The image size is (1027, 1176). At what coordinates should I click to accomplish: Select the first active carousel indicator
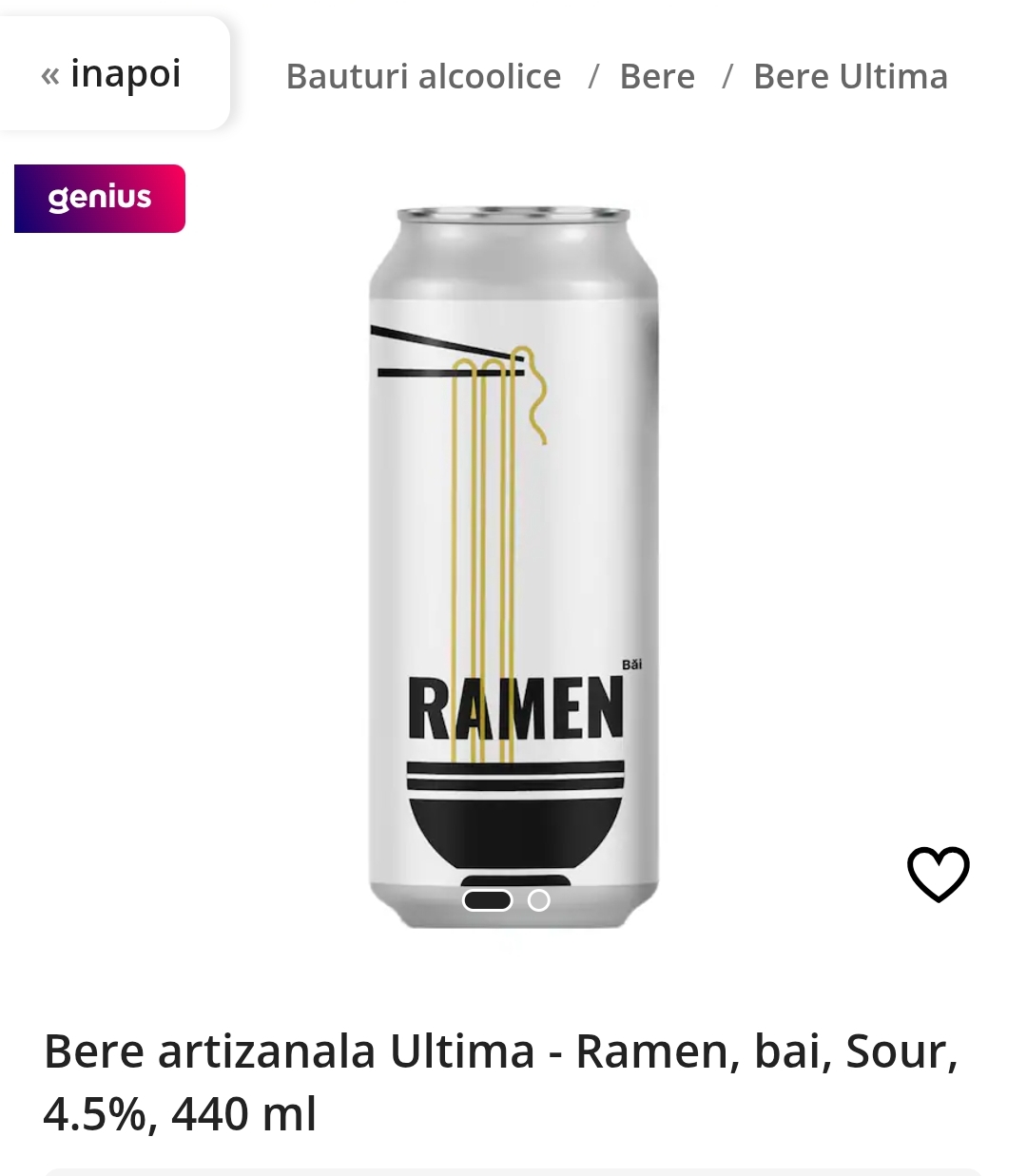(x=488, y=900)
